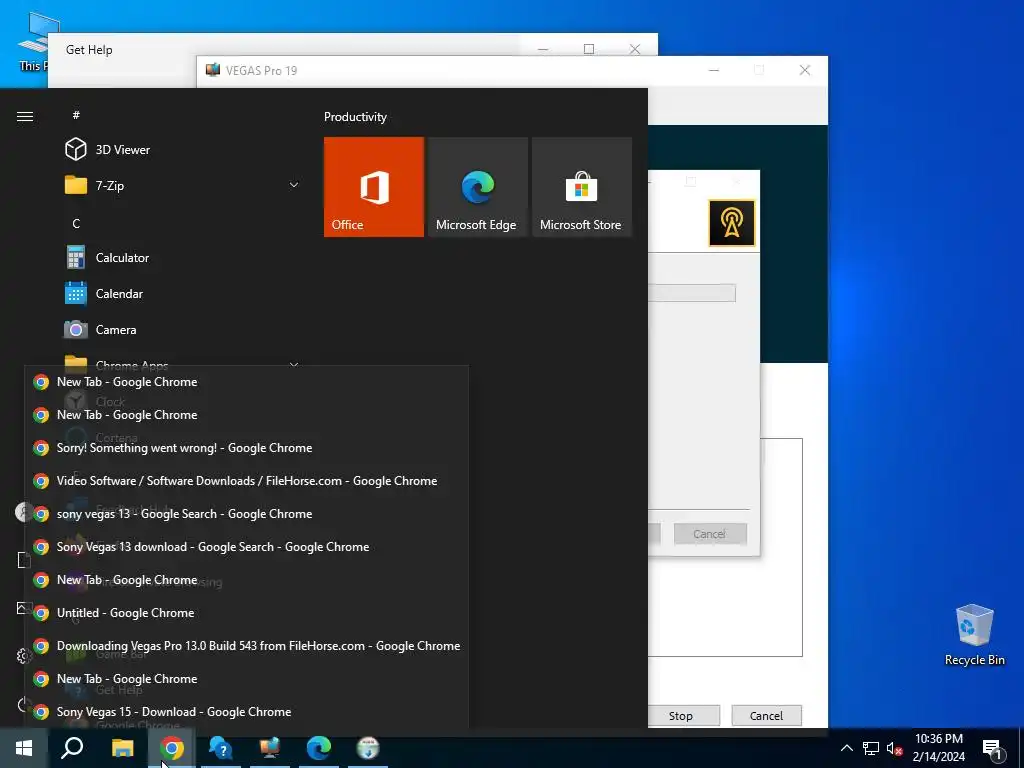Expand the 7-Zip folder chevron
This screenshot has width=1024, height=768.
[294, 185]
